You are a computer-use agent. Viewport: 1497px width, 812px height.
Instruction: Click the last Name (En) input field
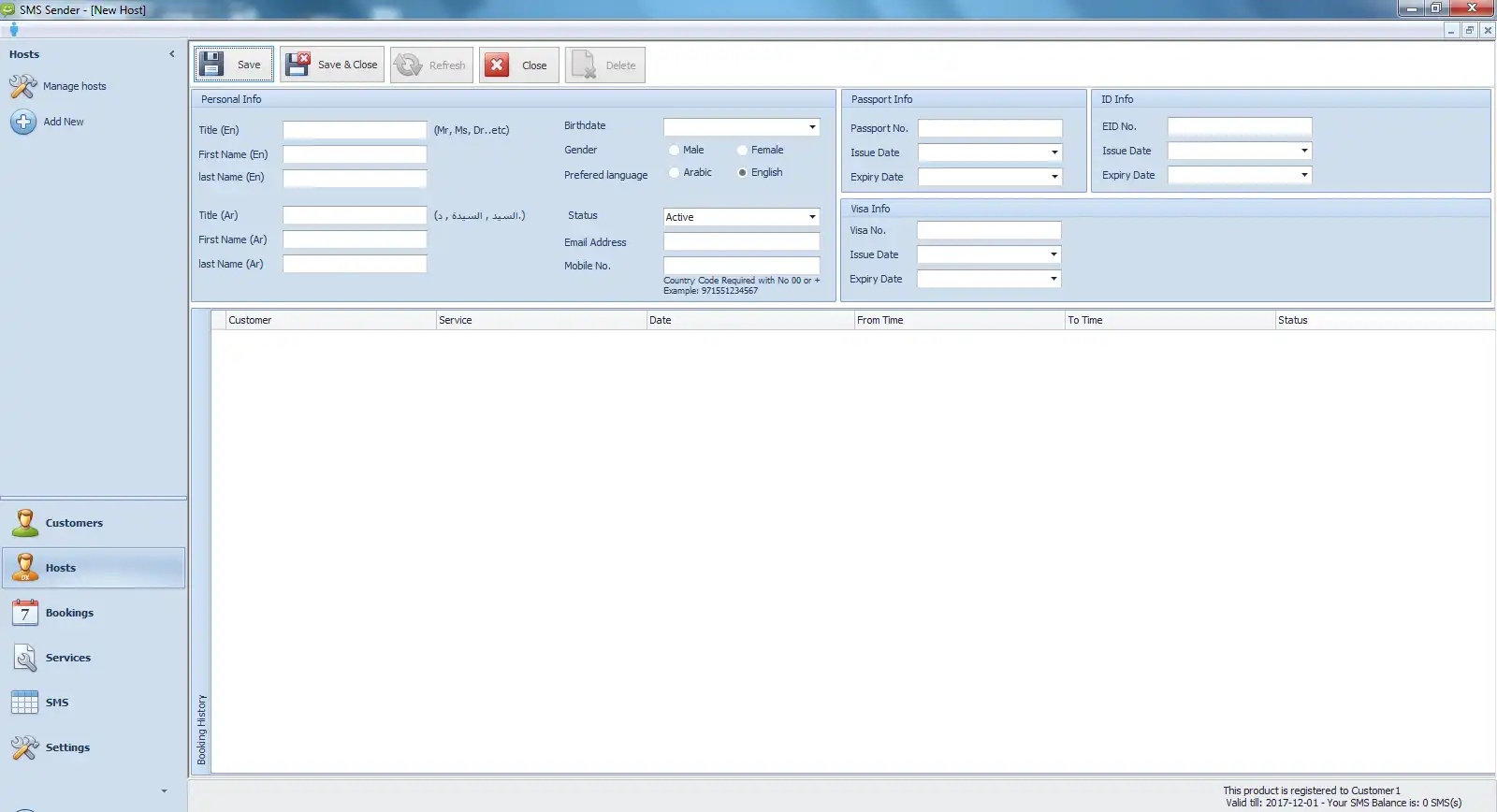pyautogui.click(x=355, y=178)
